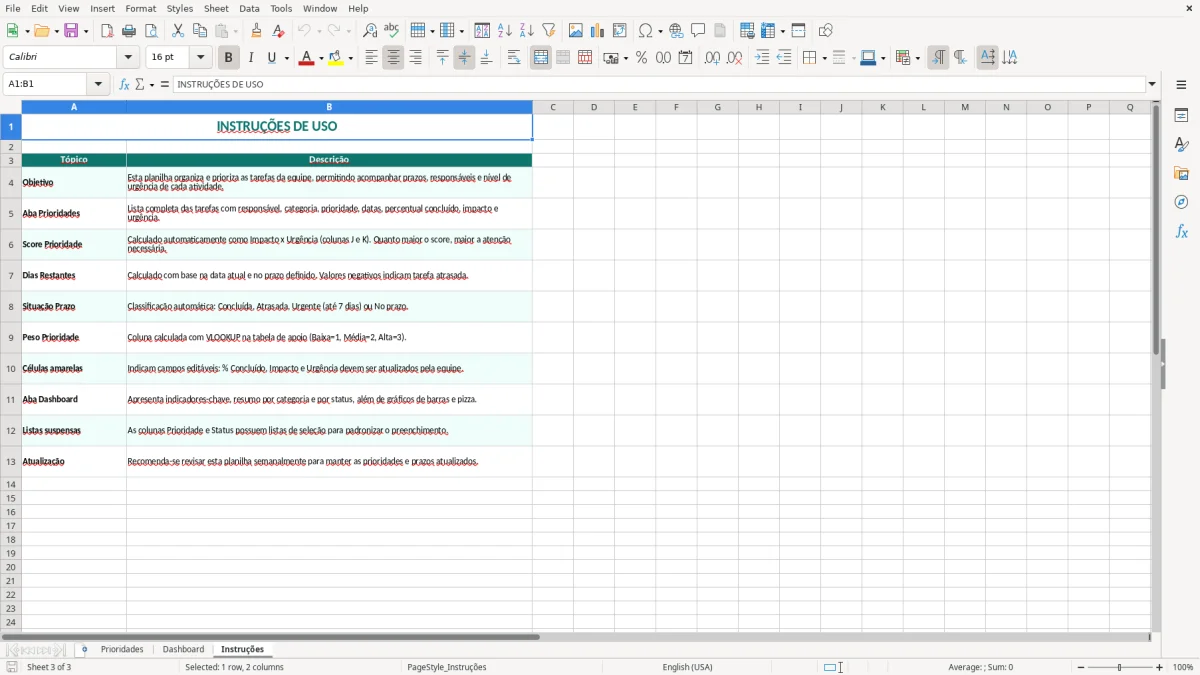Click Insert Comment speech bubble icon
Viewport: 1200px width, 675px height.
point(698,31)
